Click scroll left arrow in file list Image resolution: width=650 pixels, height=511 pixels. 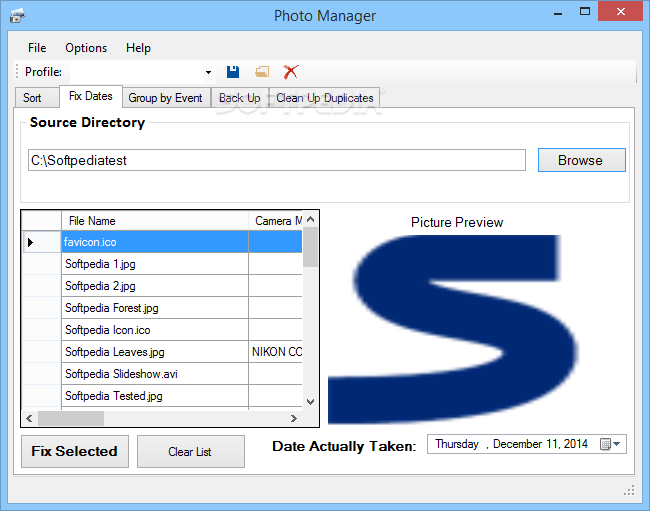(29, 418)
